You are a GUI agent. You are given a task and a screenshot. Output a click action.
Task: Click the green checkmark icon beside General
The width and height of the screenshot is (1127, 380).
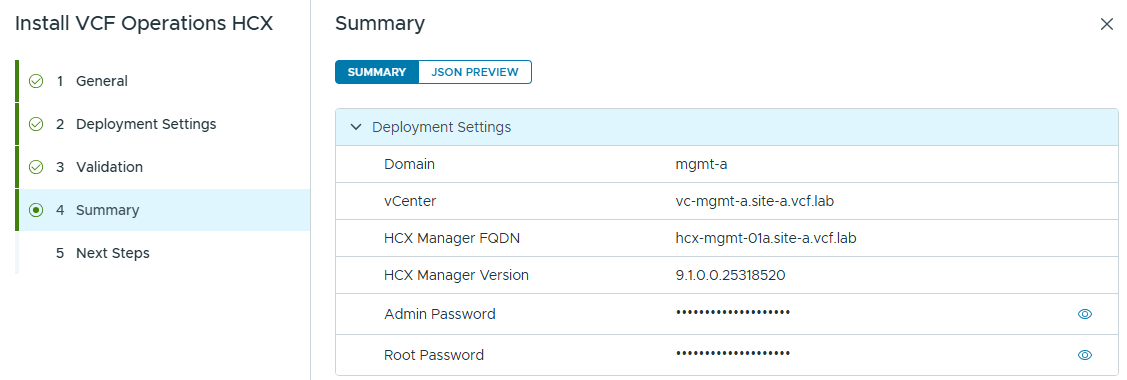click(x=36, y=81)
